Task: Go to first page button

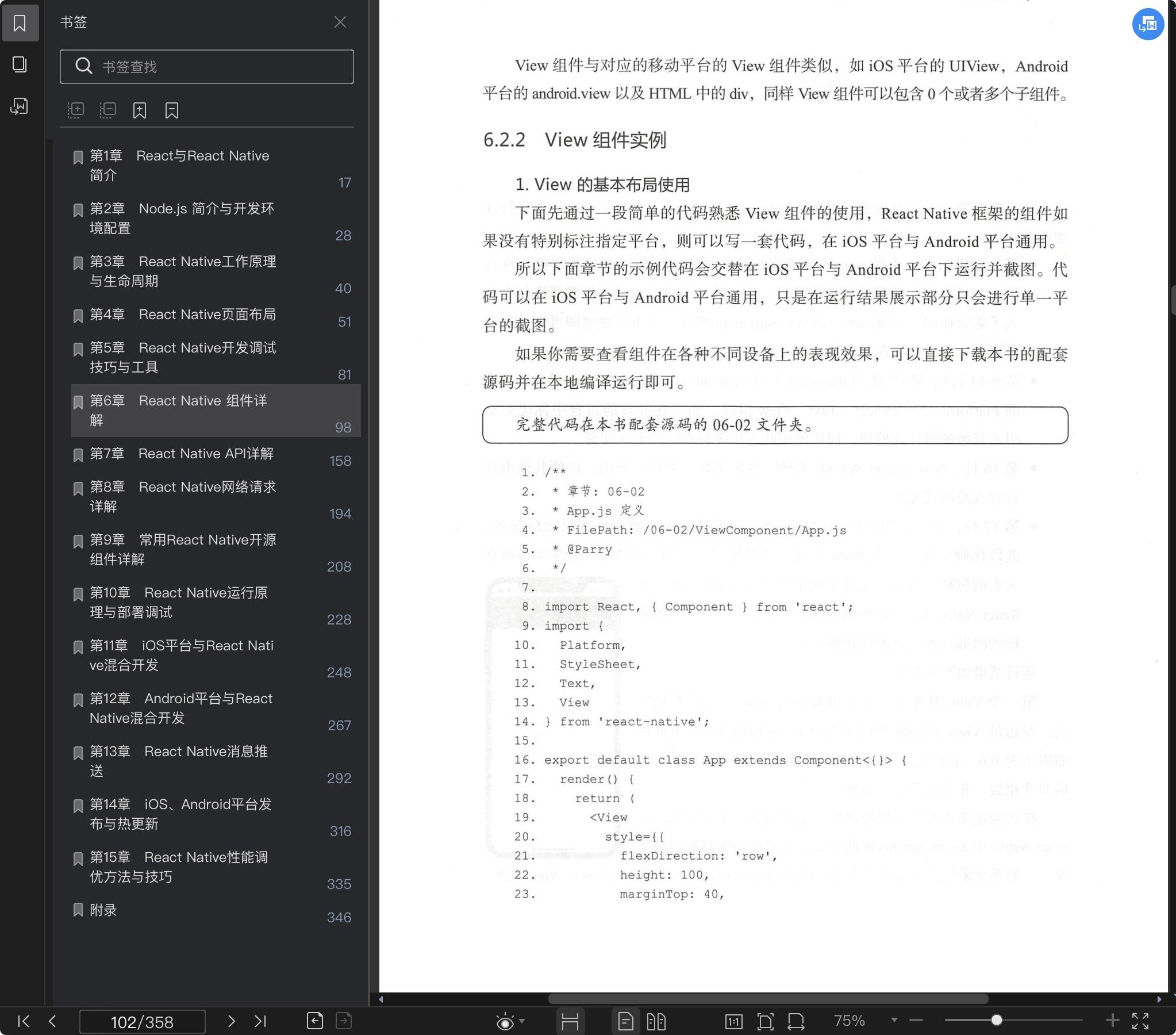Action: pyautogui.click(x=23, y=1021)
